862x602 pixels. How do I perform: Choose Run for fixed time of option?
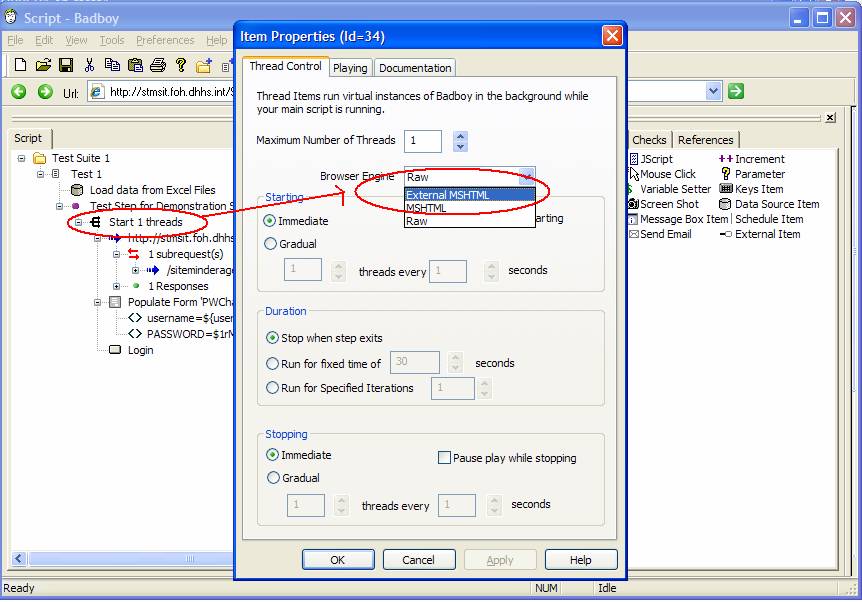click(x=273, y=364)
